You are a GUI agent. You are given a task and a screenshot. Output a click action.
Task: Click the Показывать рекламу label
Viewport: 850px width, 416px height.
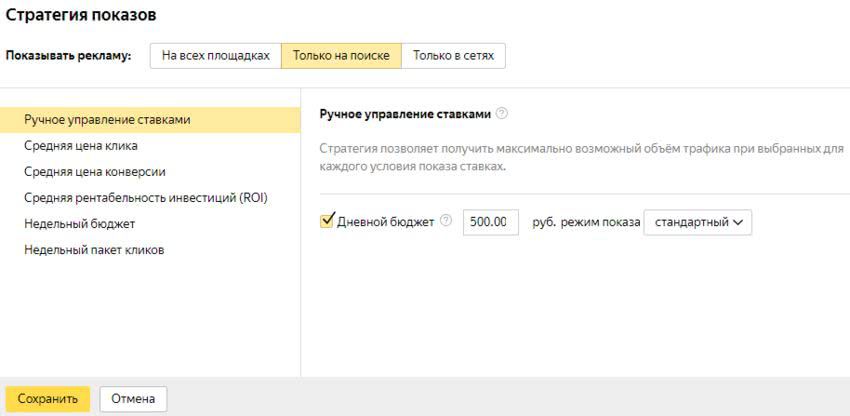coord(69,57)
